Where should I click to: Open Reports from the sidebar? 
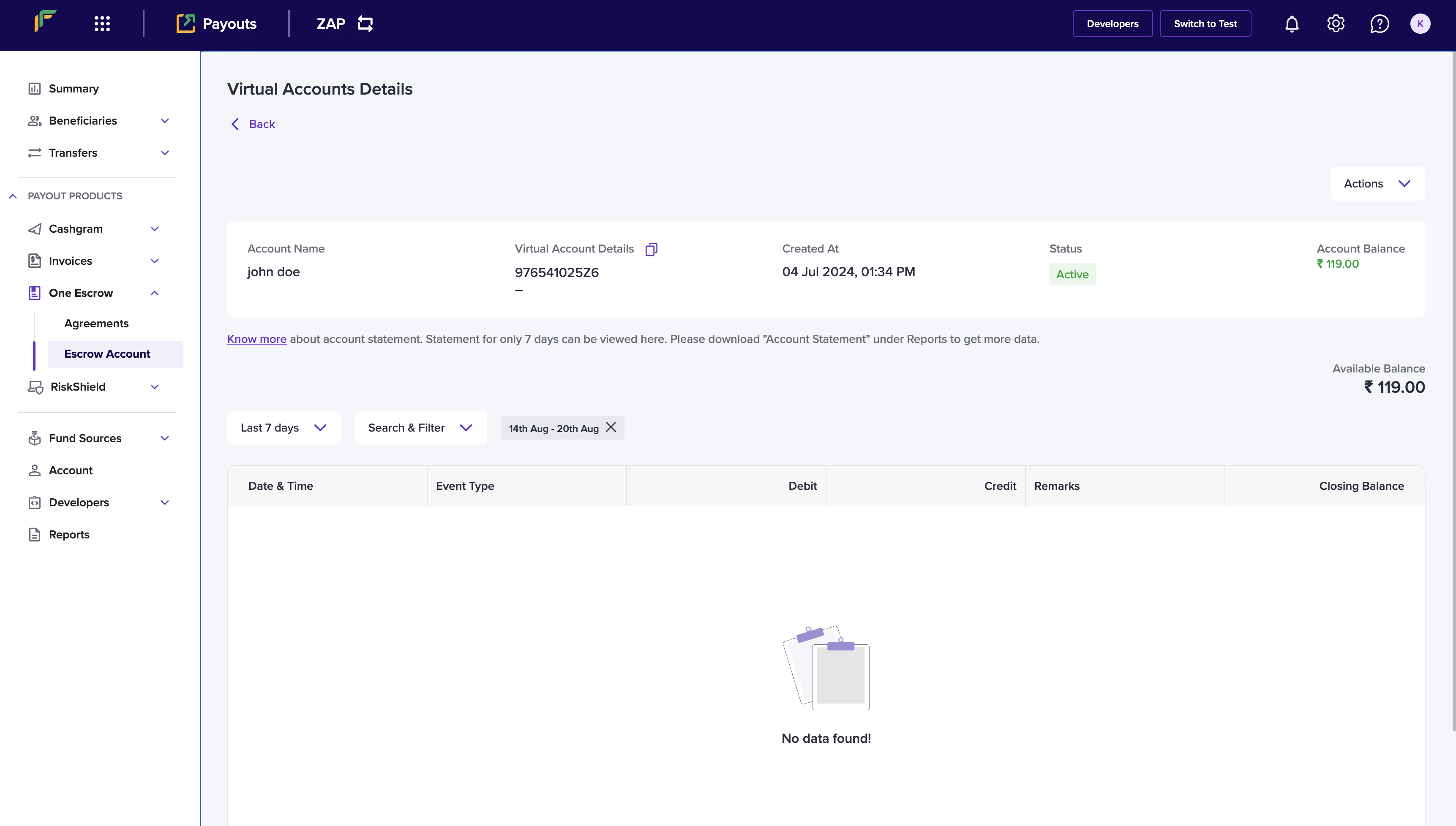tap(69, 534)
